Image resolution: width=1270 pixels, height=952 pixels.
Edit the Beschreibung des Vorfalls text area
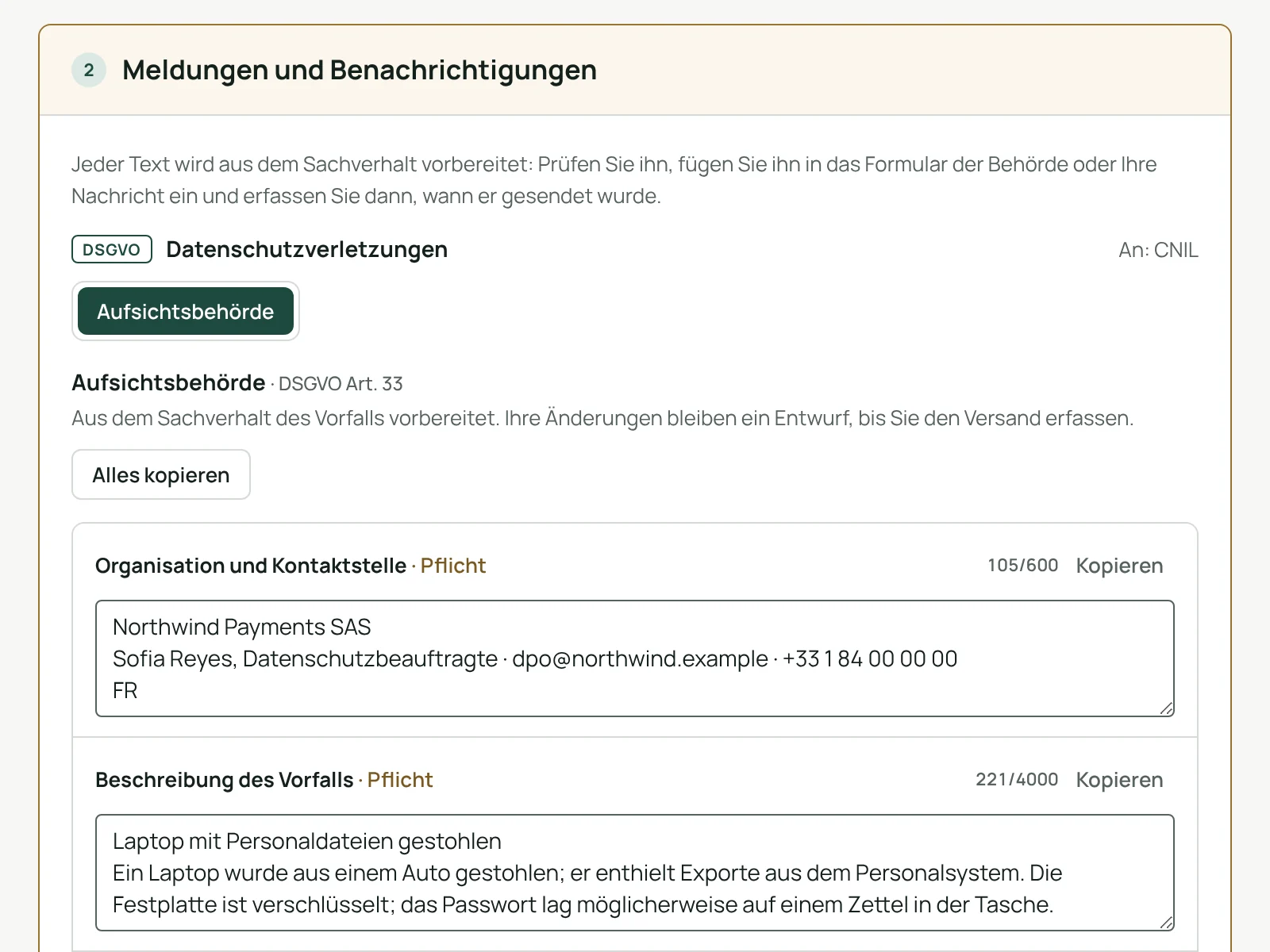click(x=635, y=873)
